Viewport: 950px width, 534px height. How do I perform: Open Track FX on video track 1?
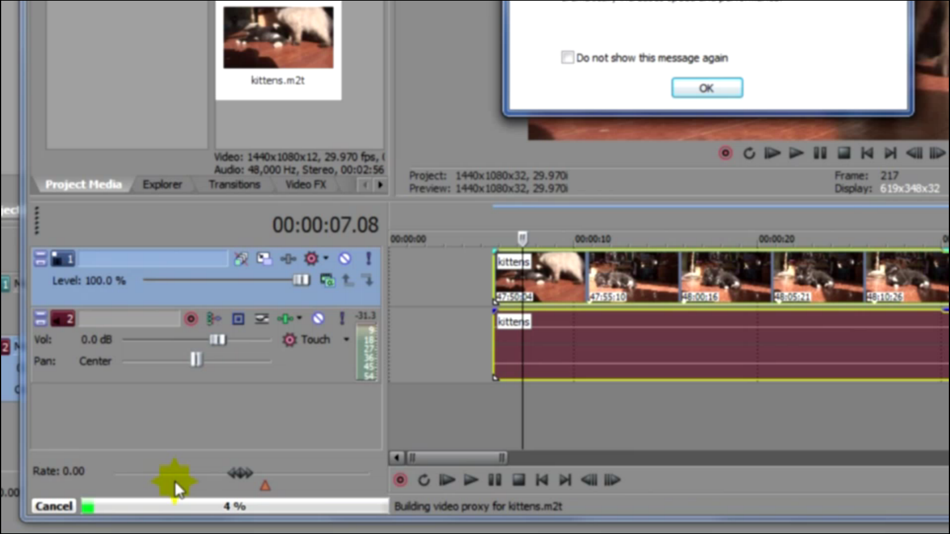(x=288, y=259)
